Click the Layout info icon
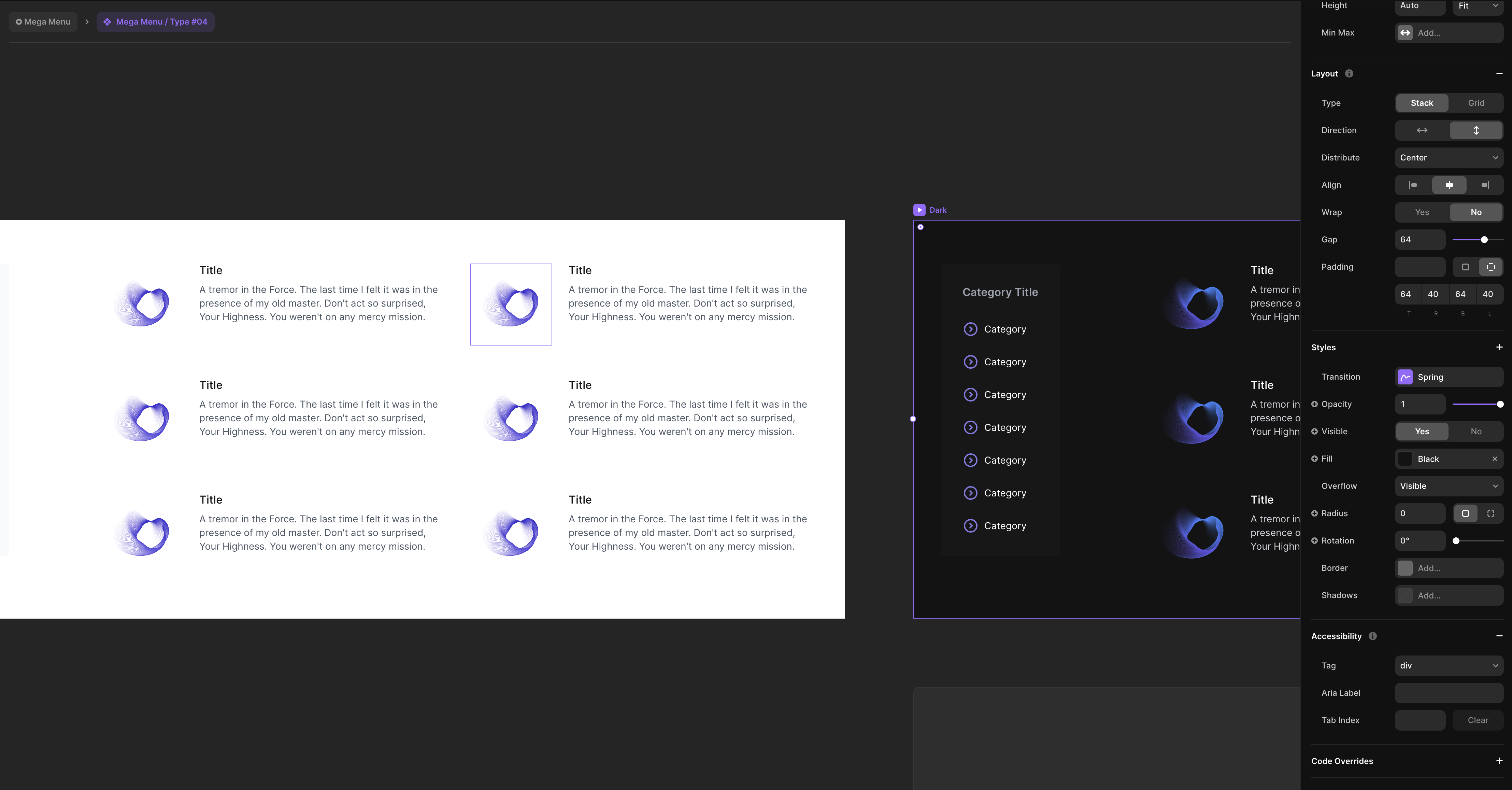The width and height of the screenshot is (1512, 790). pyautogui.click(x=1349, y=73)
